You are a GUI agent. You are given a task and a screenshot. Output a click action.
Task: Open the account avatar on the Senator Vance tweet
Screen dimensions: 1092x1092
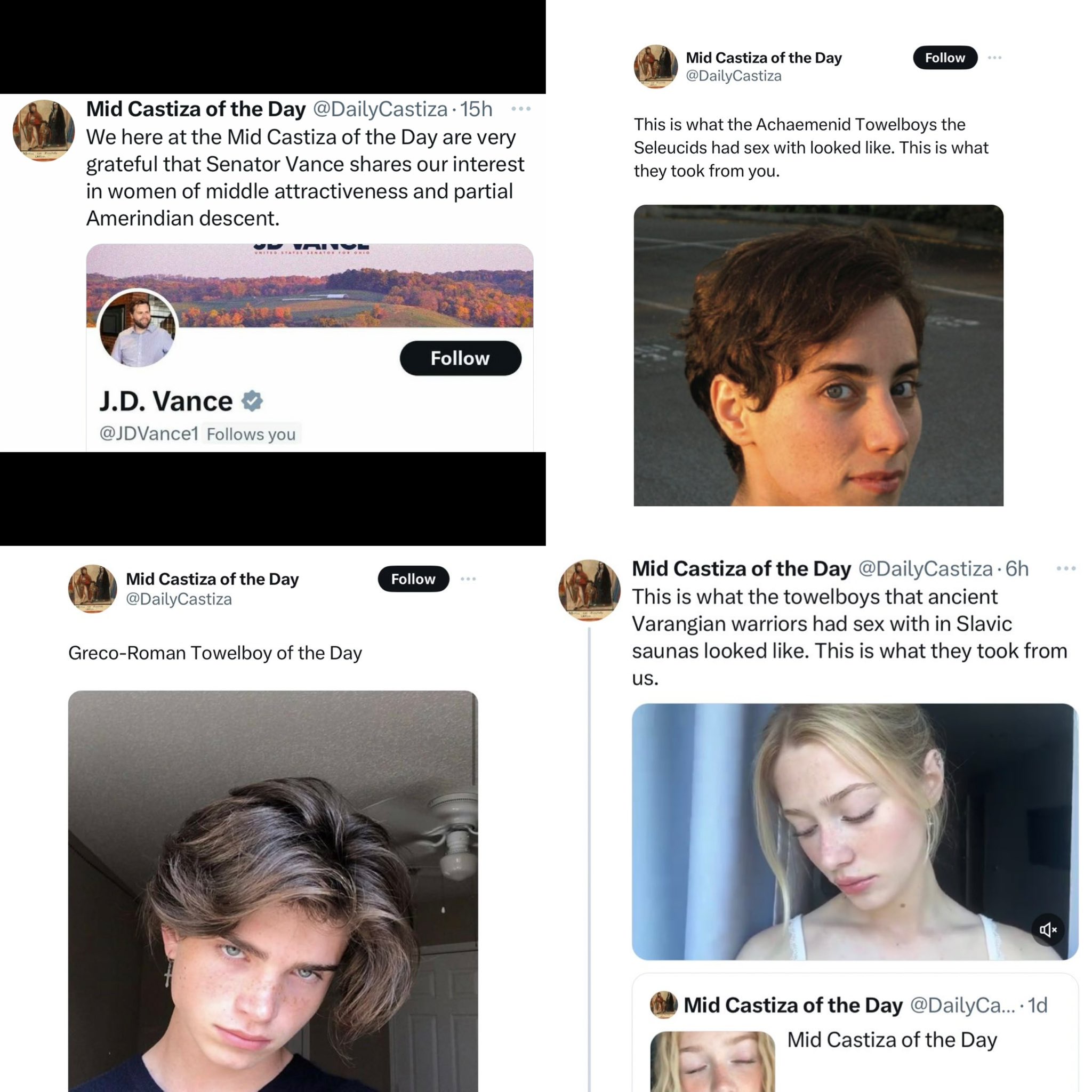click(x=44, y=131)
